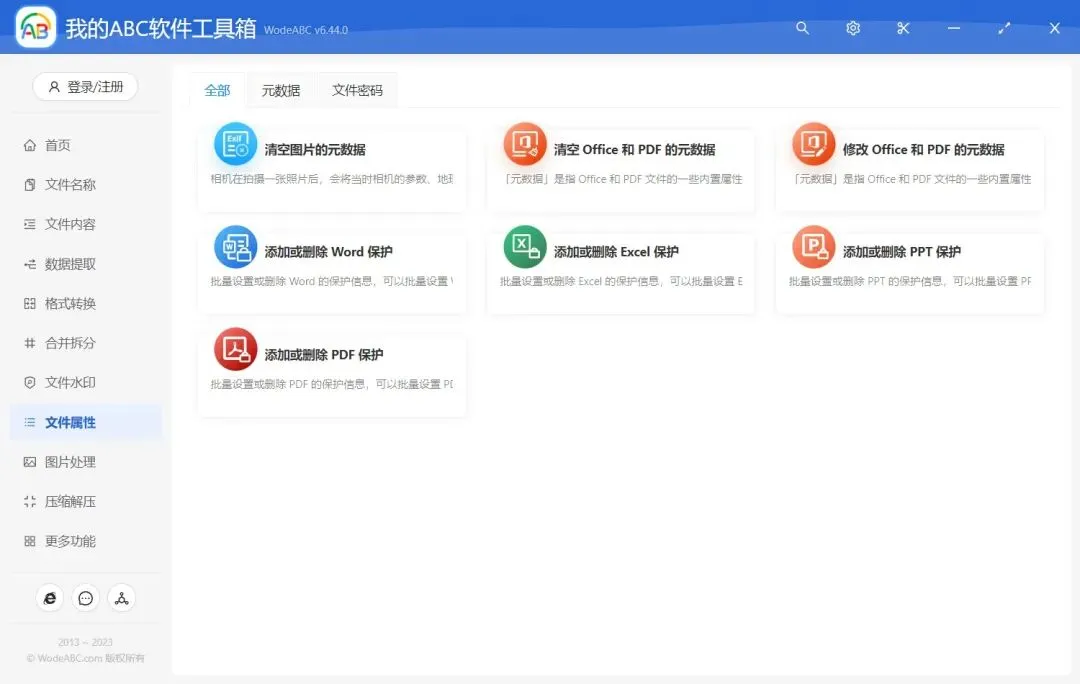Click the icon beside 文件名称

pyautogui.click(x=30, y=185)
